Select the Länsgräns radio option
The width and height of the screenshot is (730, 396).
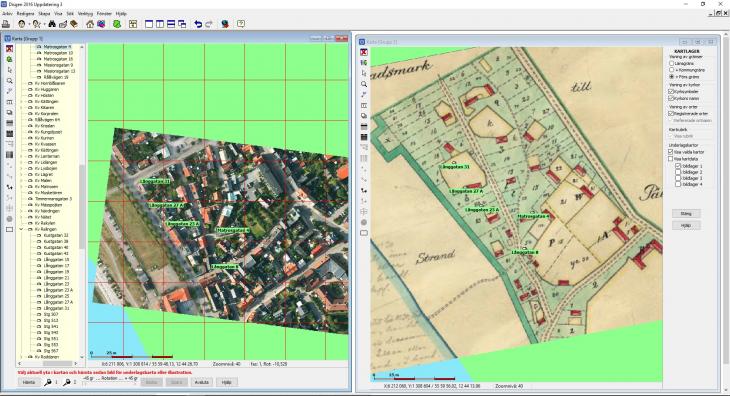click(671, 63)
